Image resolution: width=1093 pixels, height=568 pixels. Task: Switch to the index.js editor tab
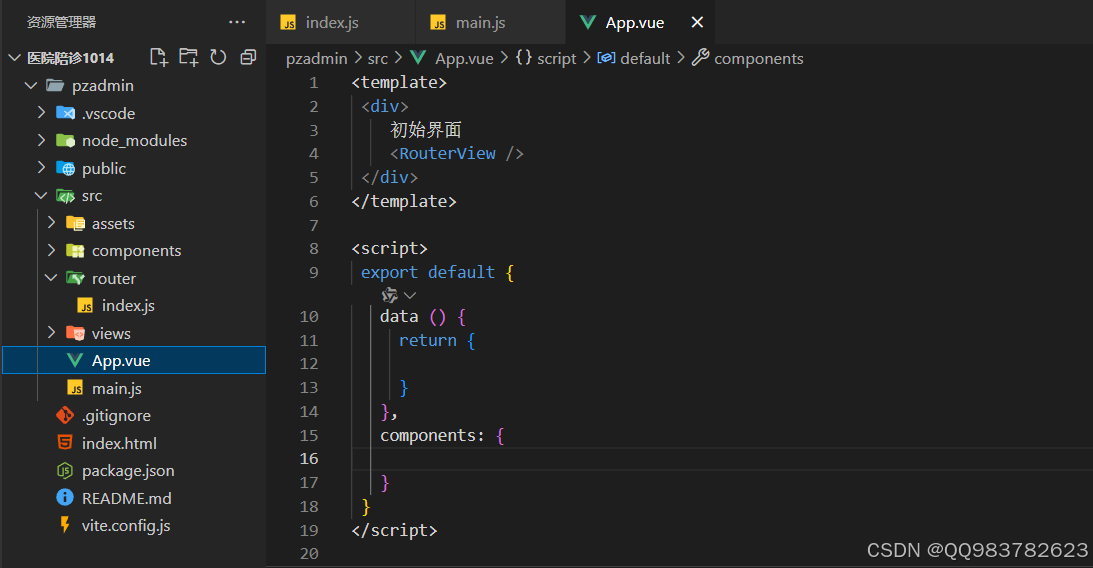click(339, 22)
